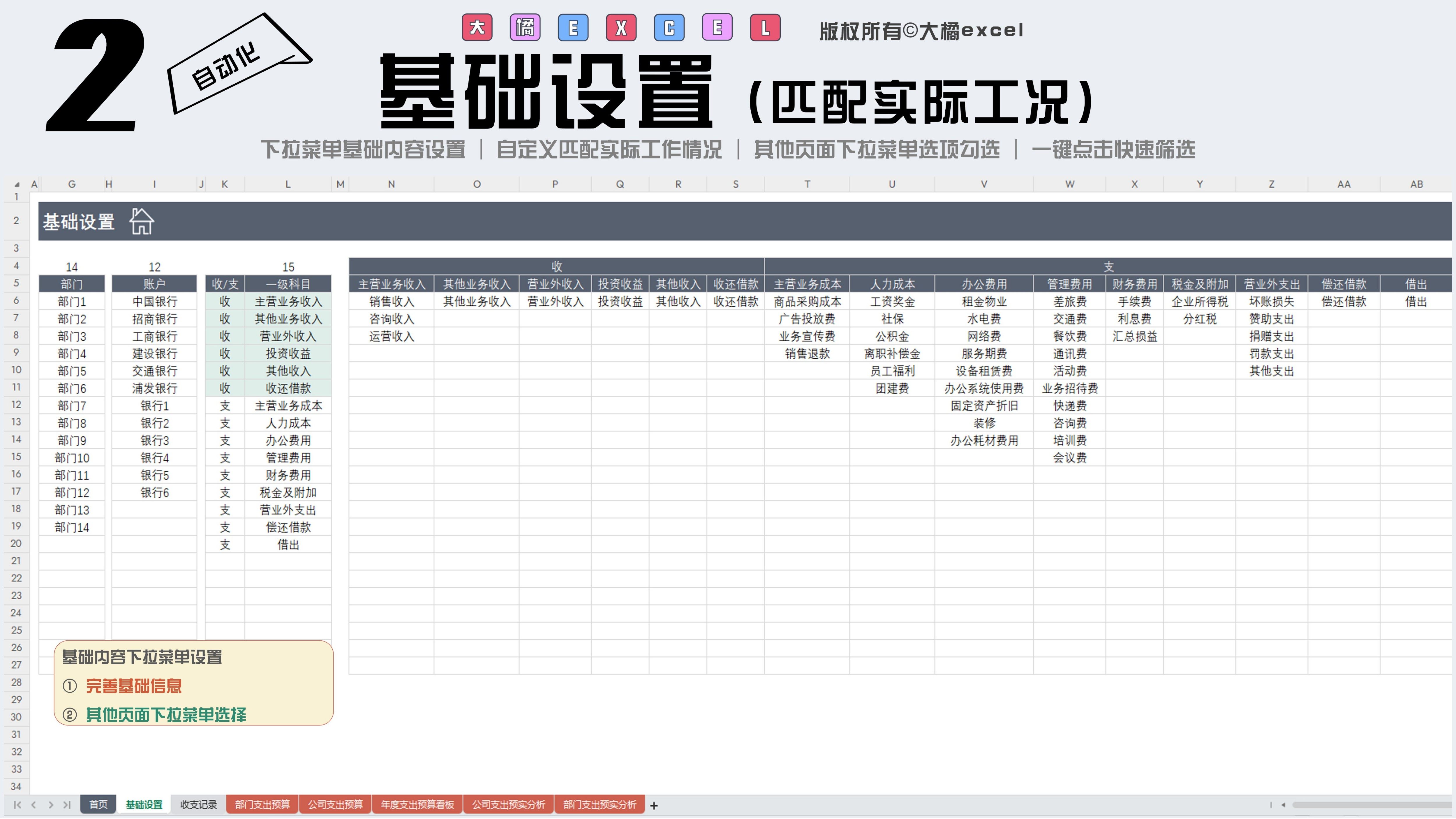Open the 收支记录 sheet tab
Viewport: 1456px width, 819px height.
click(x=198, y=804)
